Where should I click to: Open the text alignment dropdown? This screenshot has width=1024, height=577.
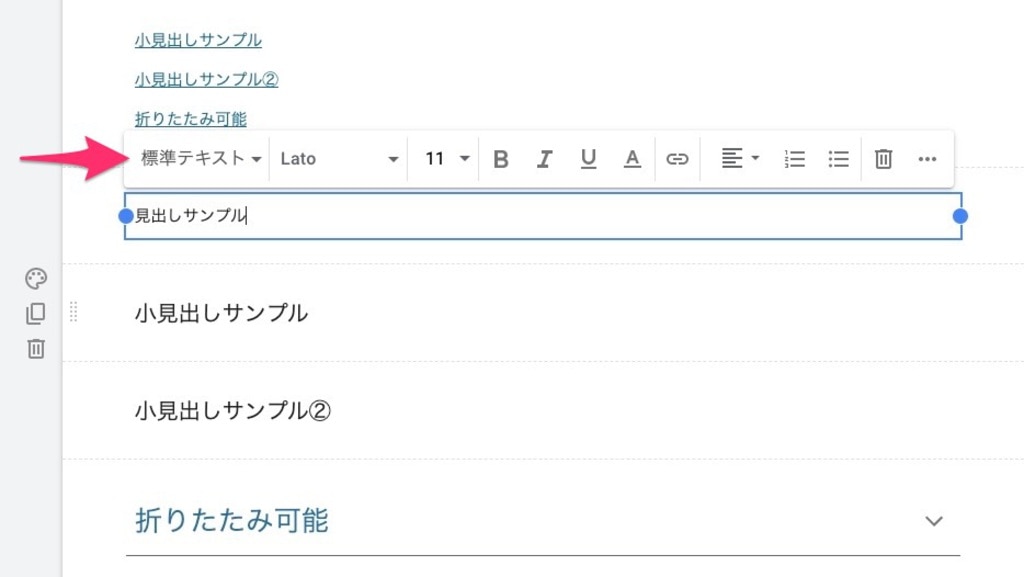coord(740,159)
